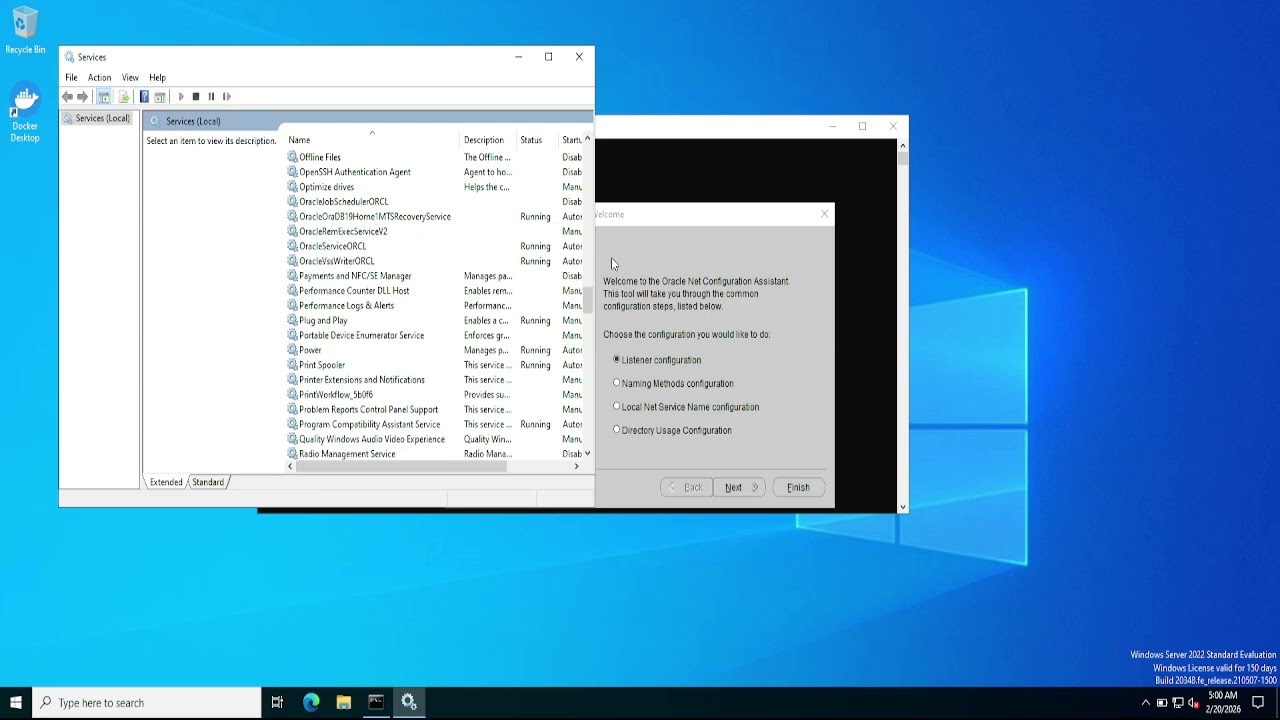Click the Services horizontal scroll right arrow
This screenshot has width=1280, height=720.
pyautogui.click(x=576, y=466)
